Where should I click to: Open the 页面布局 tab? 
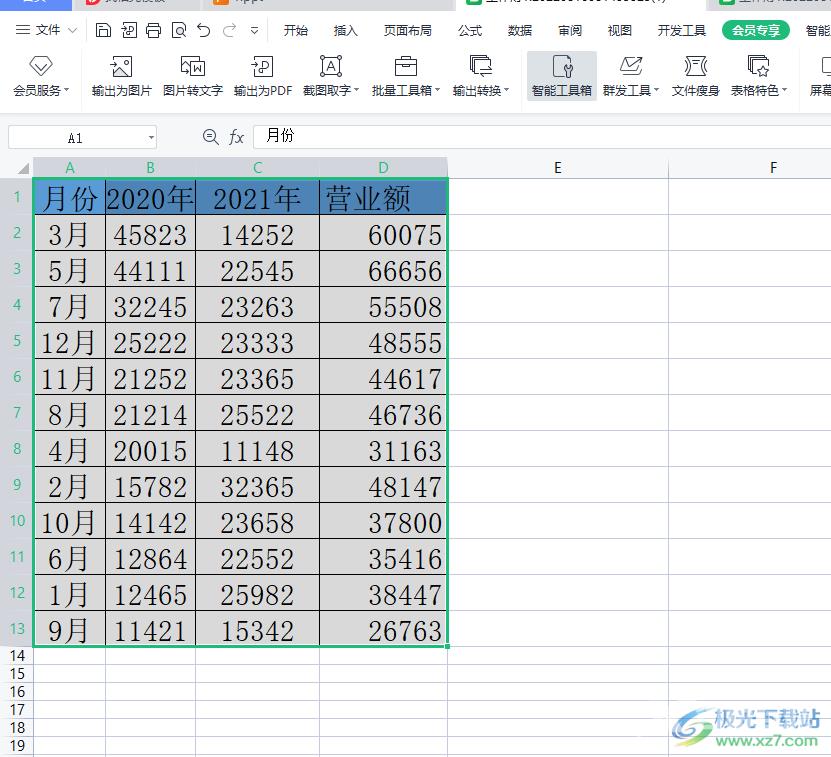[408, 31]
